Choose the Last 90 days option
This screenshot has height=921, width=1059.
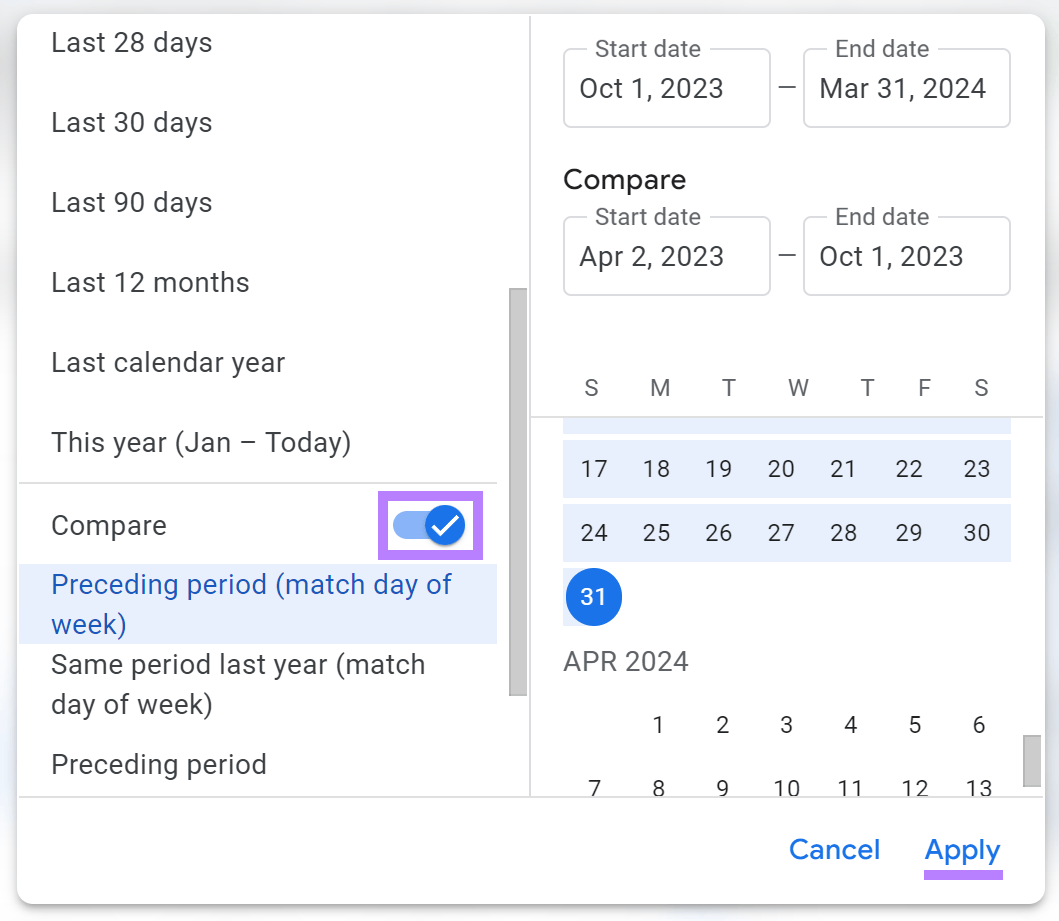click(131, 202)
